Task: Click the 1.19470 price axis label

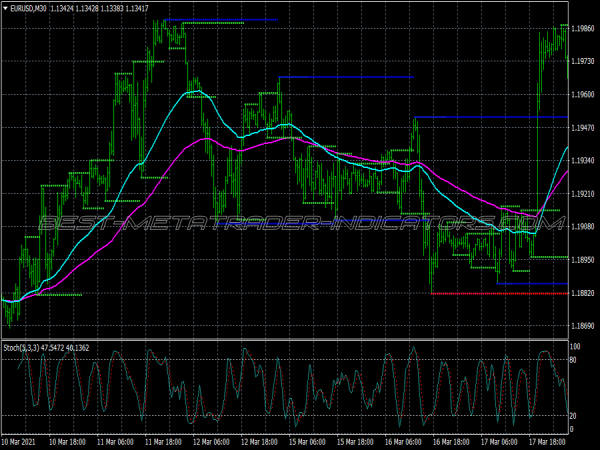Action: click(583, 127)
